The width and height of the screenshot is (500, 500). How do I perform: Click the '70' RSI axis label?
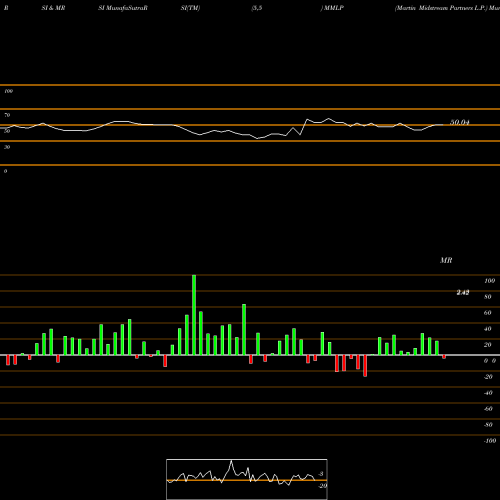[7, 115]
